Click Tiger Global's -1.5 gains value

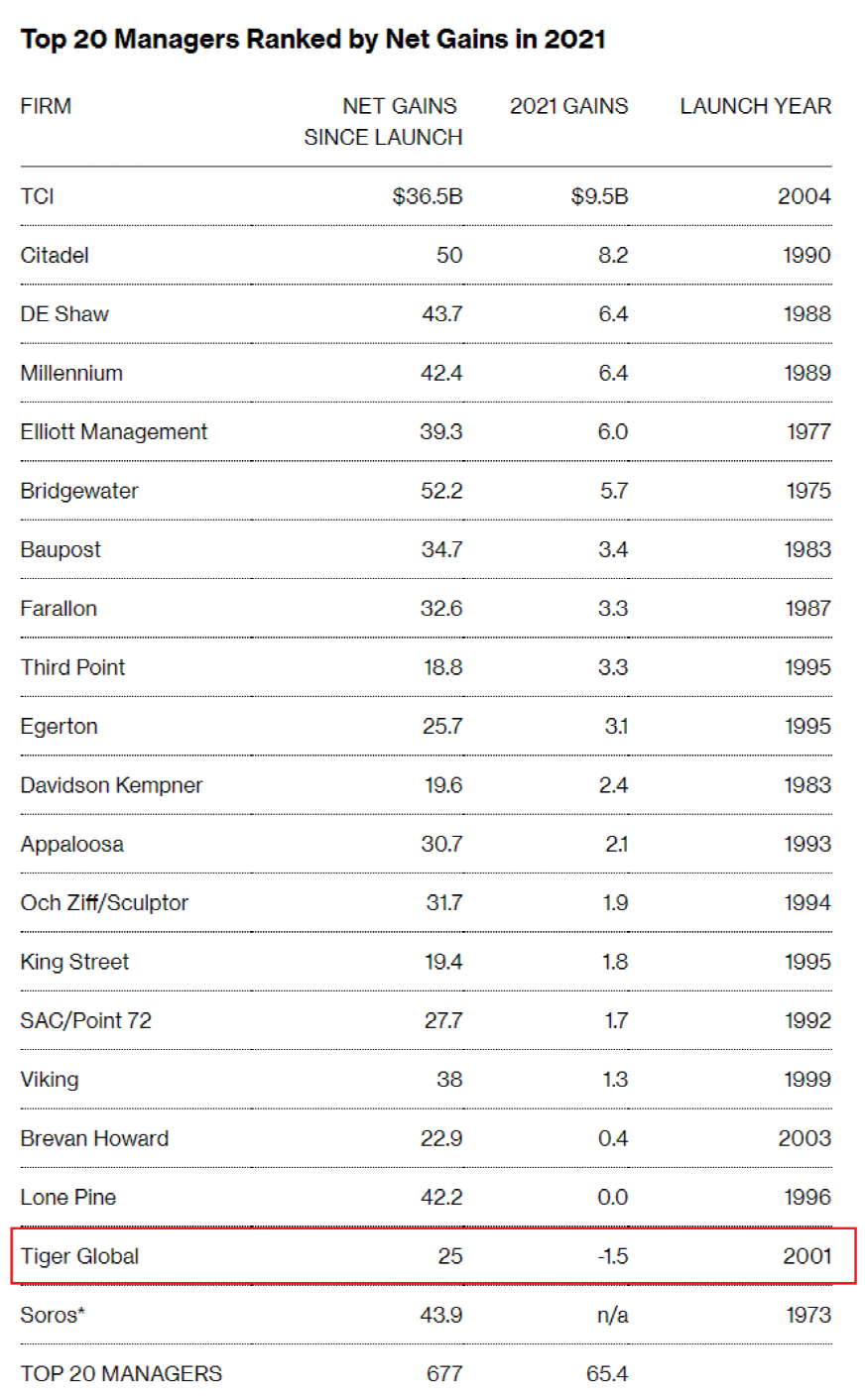(x=613, y=1256)
